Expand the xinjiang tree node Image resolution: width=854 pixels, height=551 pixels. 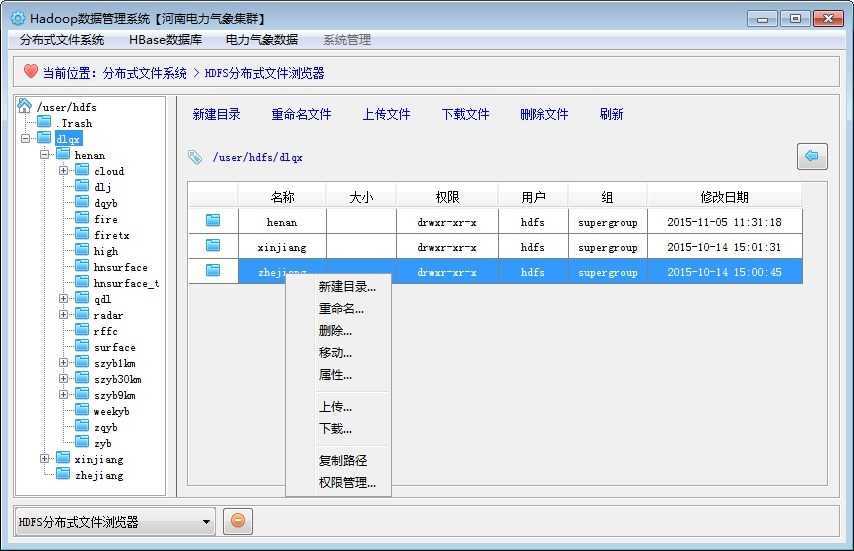[45, 458]
